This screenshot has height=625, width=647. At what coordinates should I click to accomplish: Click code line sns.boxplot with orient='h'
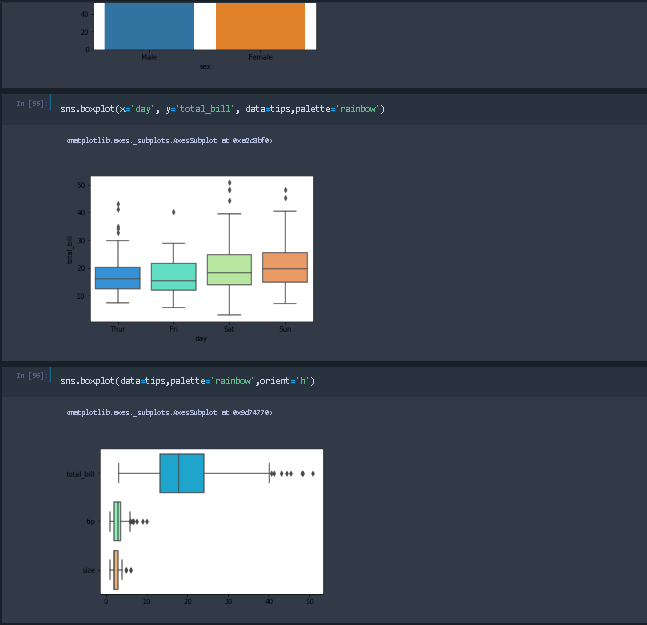(x=187, y=381)
